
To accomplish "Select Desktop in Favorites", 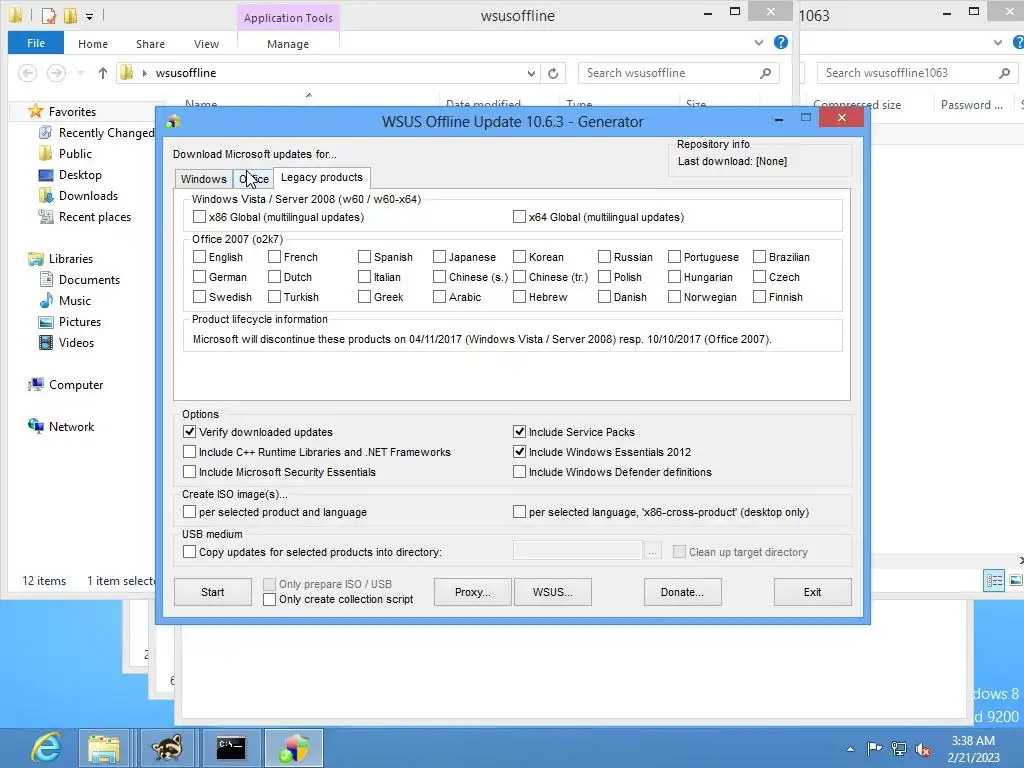I will pos(71,175).
